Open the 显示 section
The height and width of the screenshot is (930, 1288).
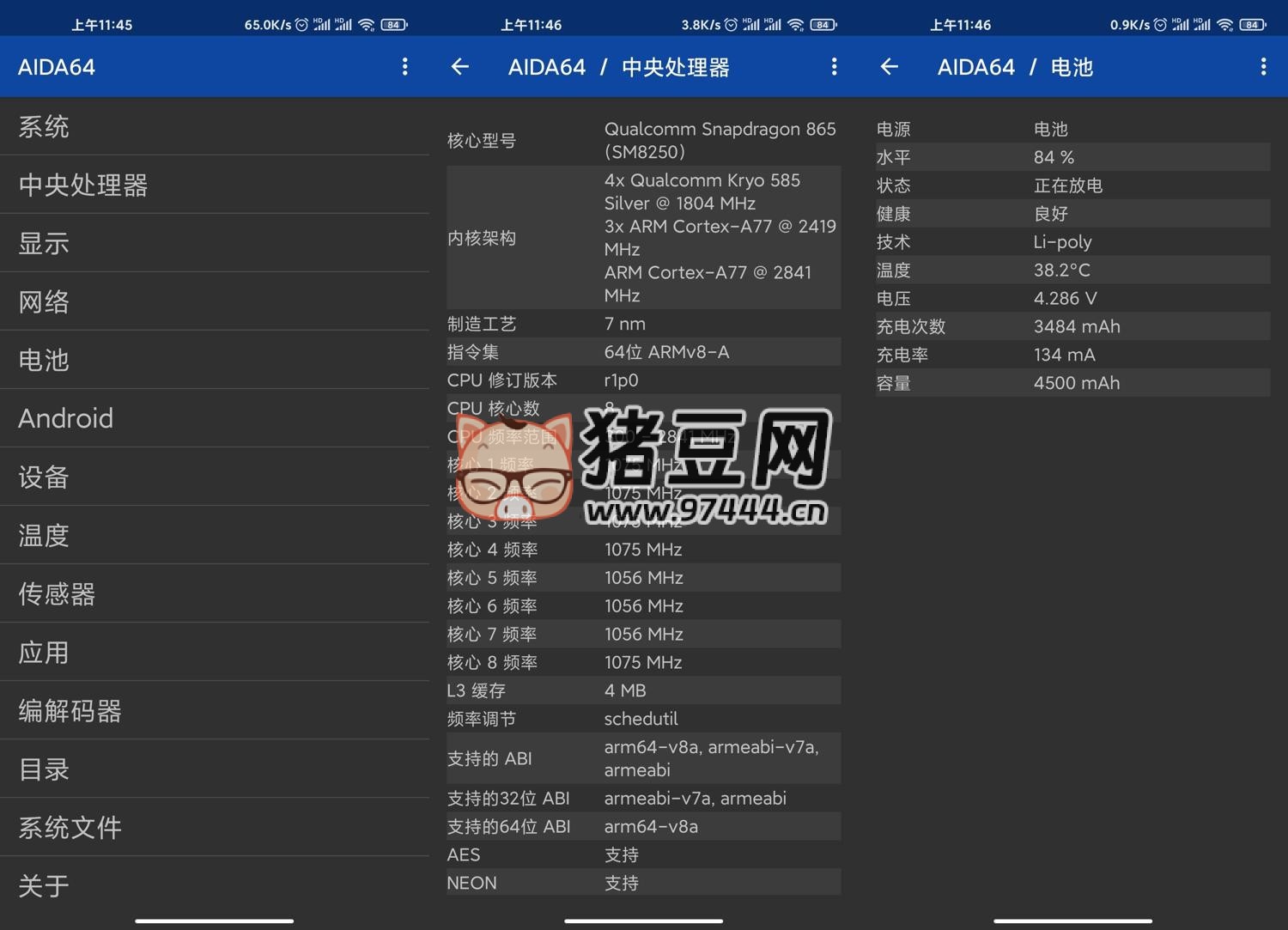215,244
